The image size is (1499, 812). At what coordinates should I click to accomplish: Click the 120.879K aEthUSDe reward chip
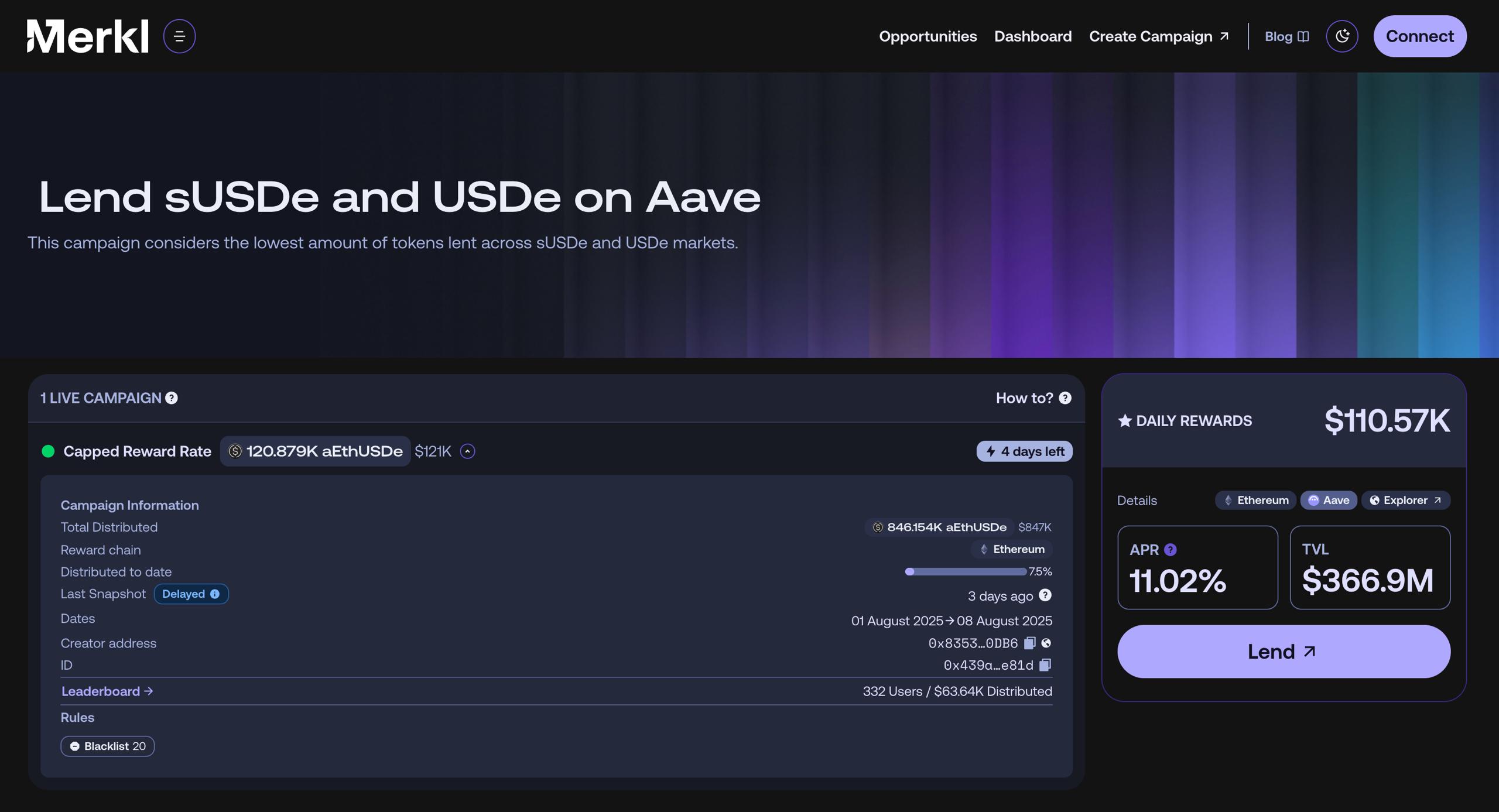point(315,451)
